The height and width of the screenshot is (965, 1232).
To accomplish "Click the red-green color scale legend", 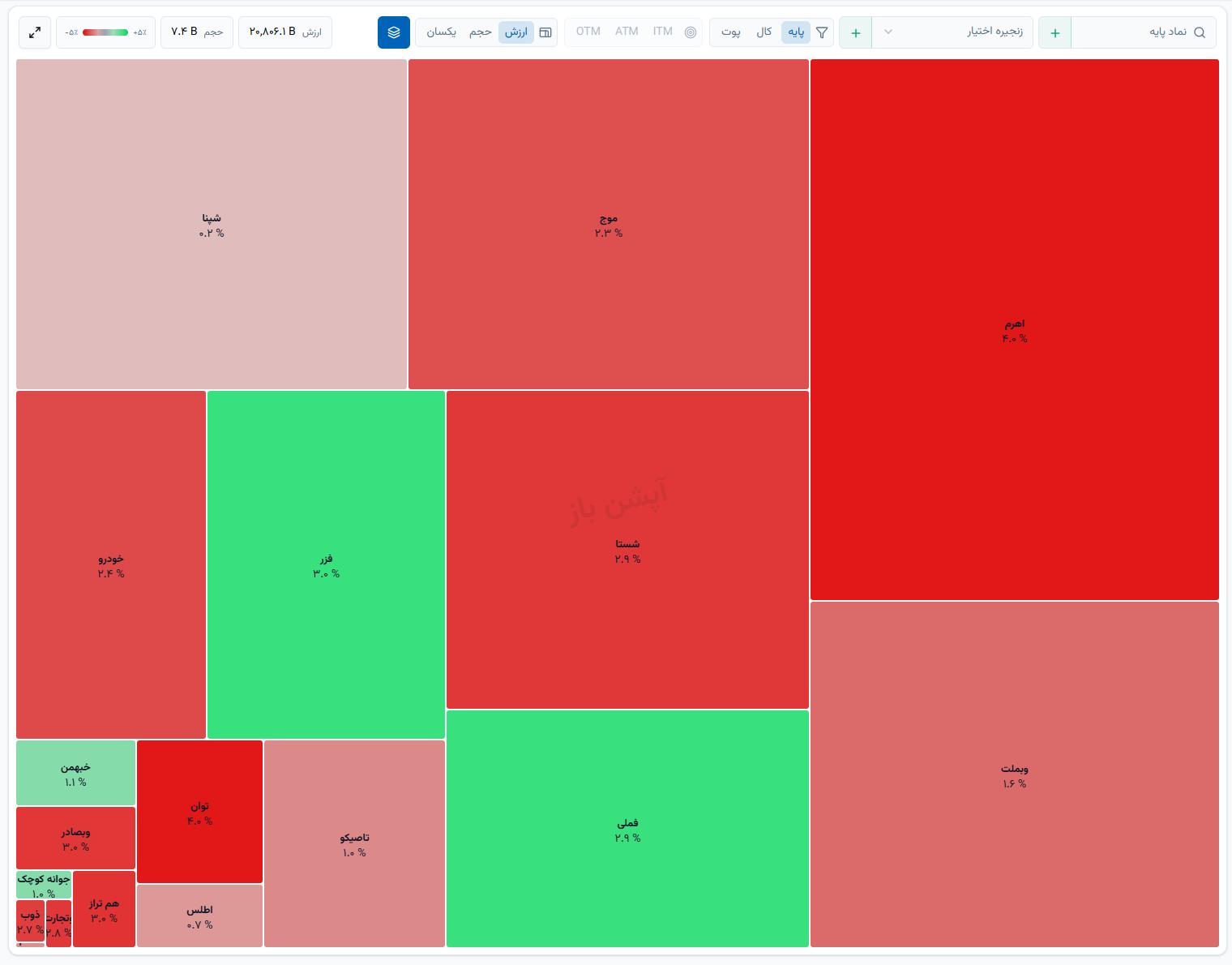I will [x=105, y=32].
